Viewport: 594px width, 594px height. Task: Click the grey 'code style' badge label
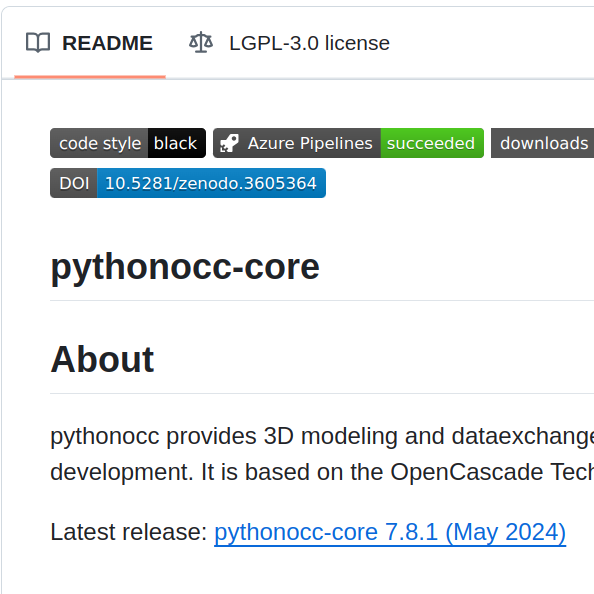point(99,143)
